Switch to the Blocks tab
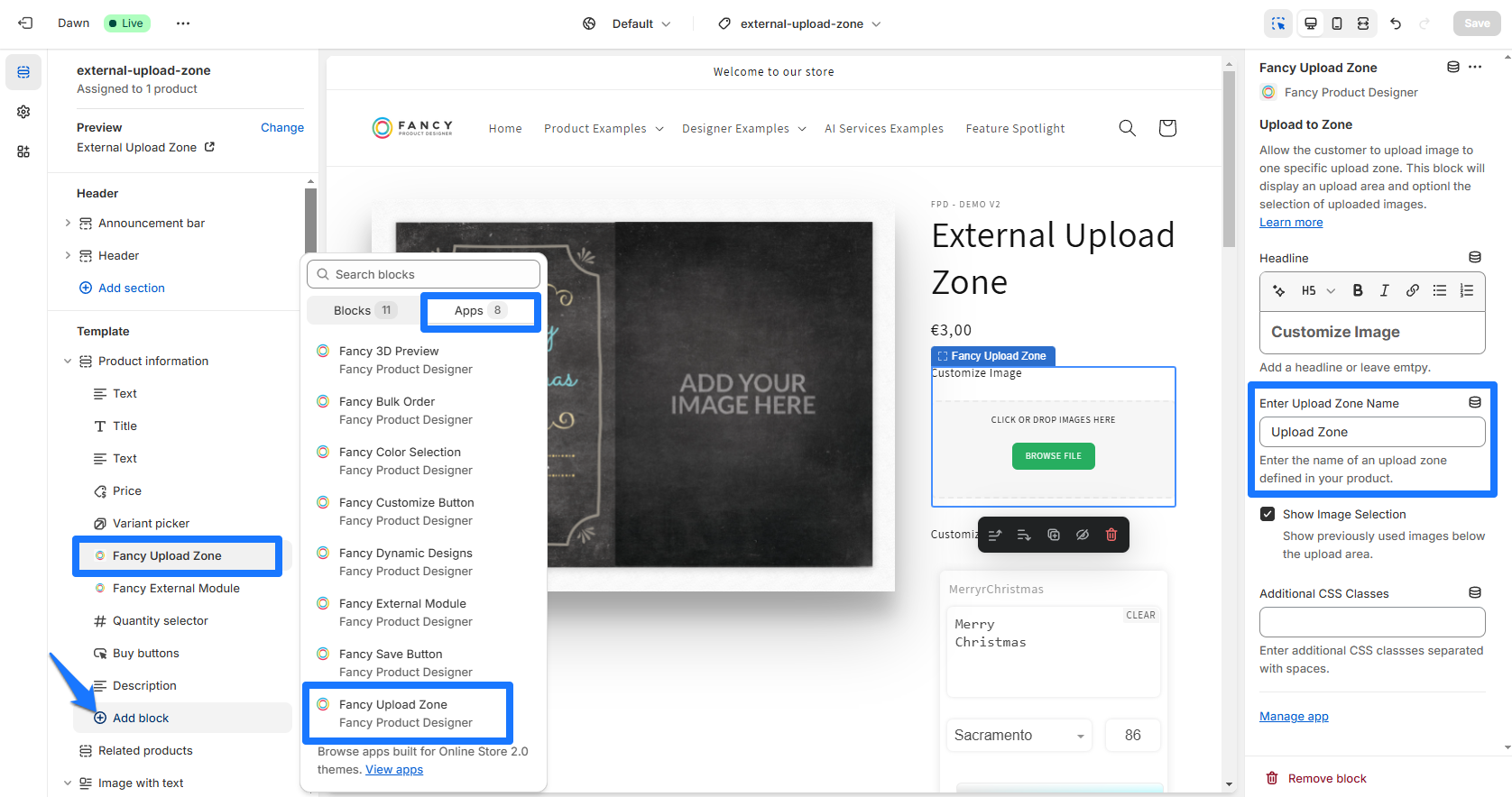Screen dimensions: 1512x797 (x=364, y=310)
